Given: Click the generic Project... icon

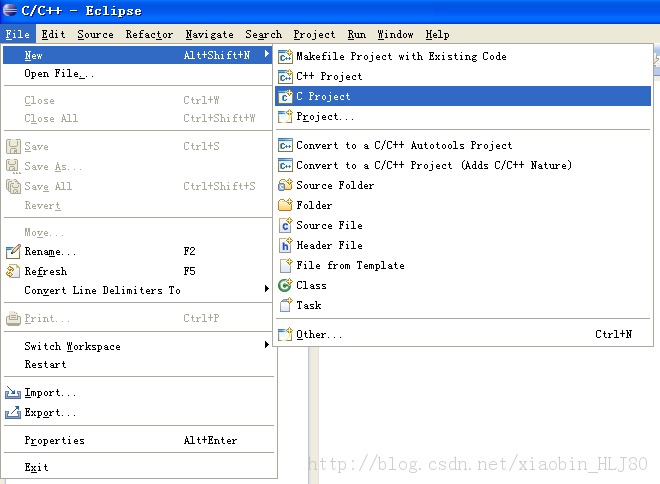Looking at the screenshot, I should [285, 116].
